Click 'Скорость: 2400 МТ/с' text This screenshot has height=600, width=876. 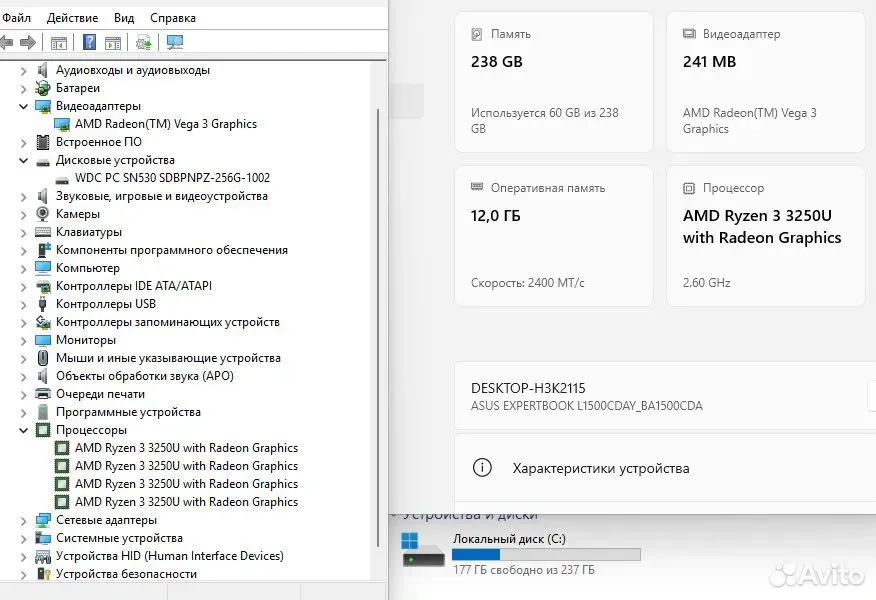[527, 283]
